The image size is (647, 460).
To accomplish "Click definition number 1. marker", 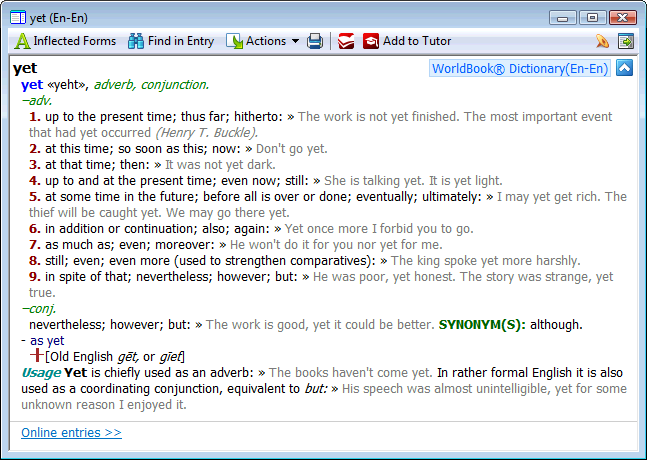I will [x=35, y=117].
